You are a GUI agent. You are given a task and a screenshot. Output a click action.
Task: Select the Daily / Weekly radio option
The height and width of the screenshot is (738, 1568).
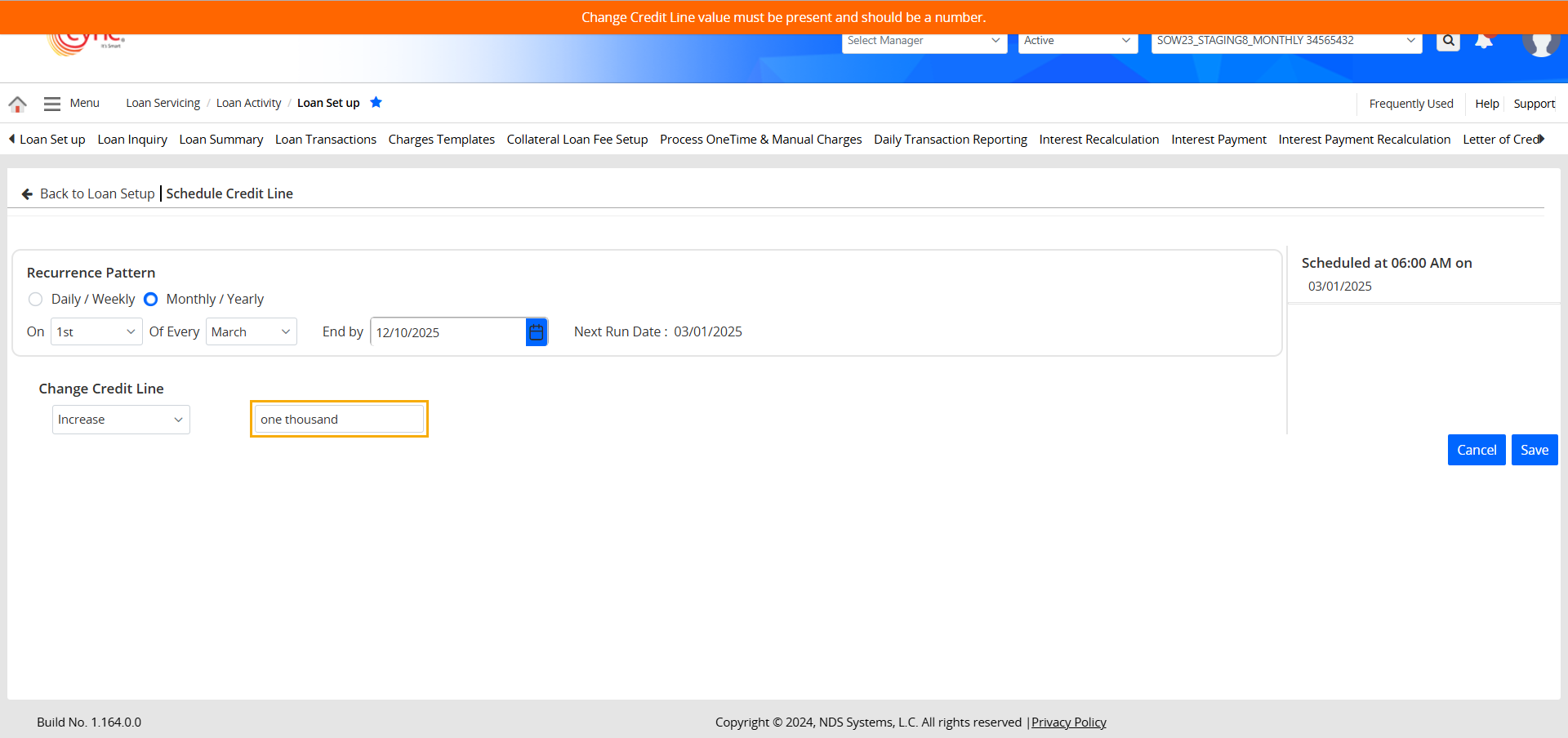35,300
